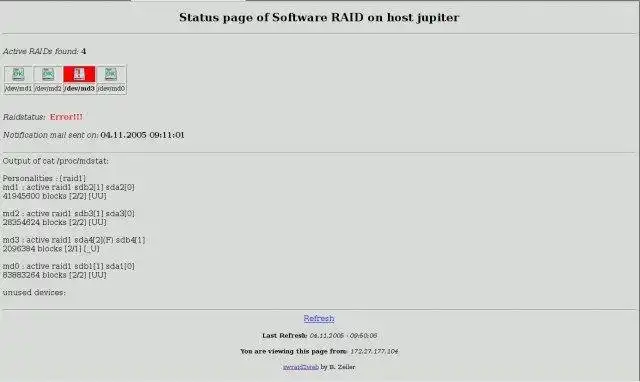Click the "md1 : active raid1 sdb2[1] sda2[0]" line
Image resolution: width=640 pixels, height=382 pixels.
point(69,187)
